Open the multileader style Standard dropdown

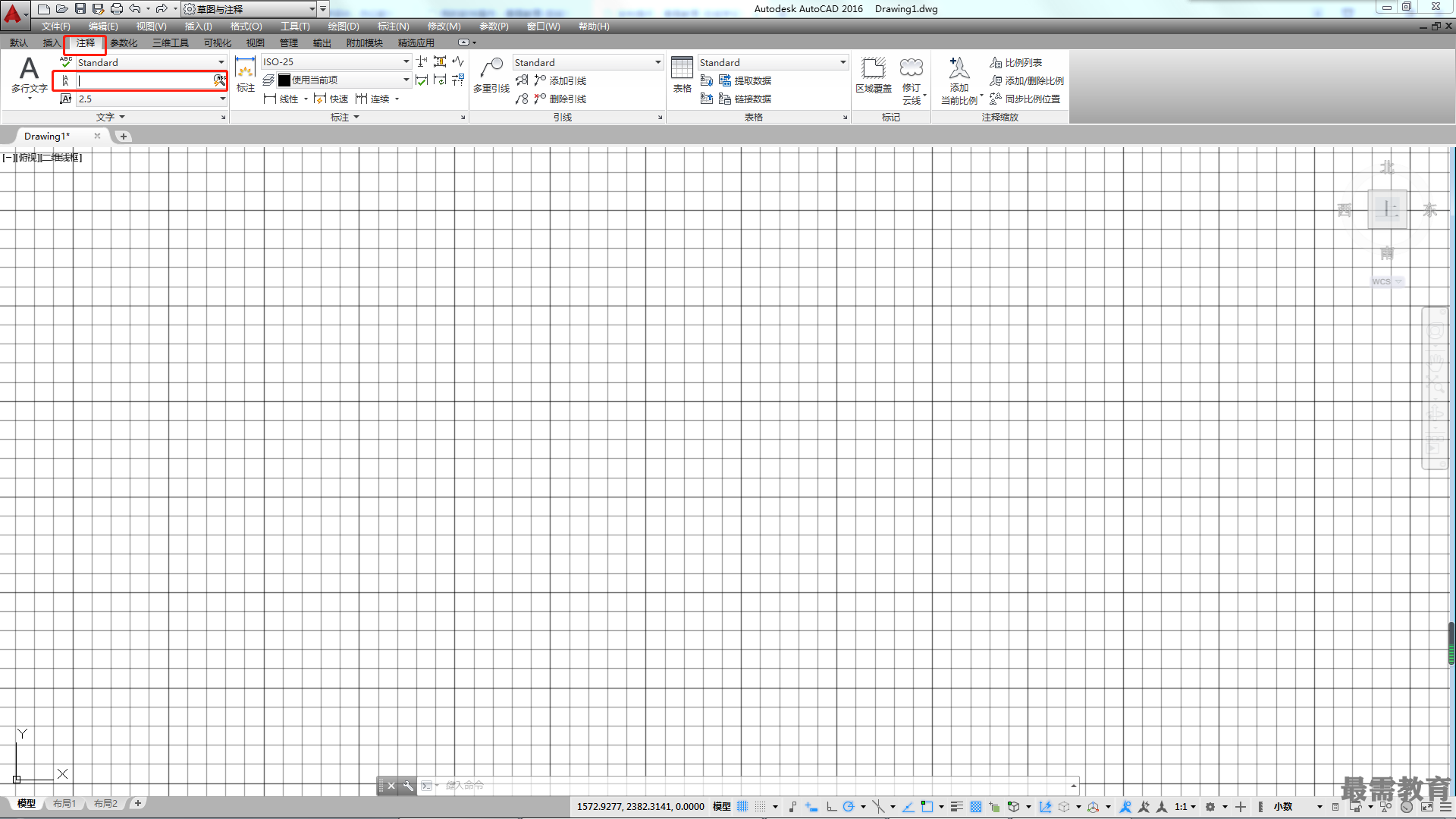point(588,62)
